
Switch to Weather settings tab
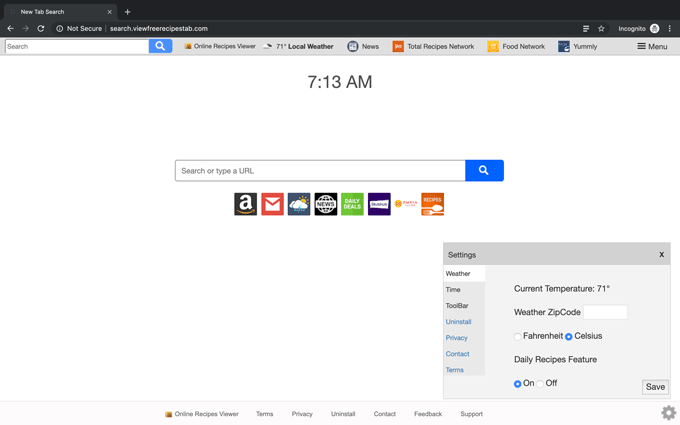[464, 274]
